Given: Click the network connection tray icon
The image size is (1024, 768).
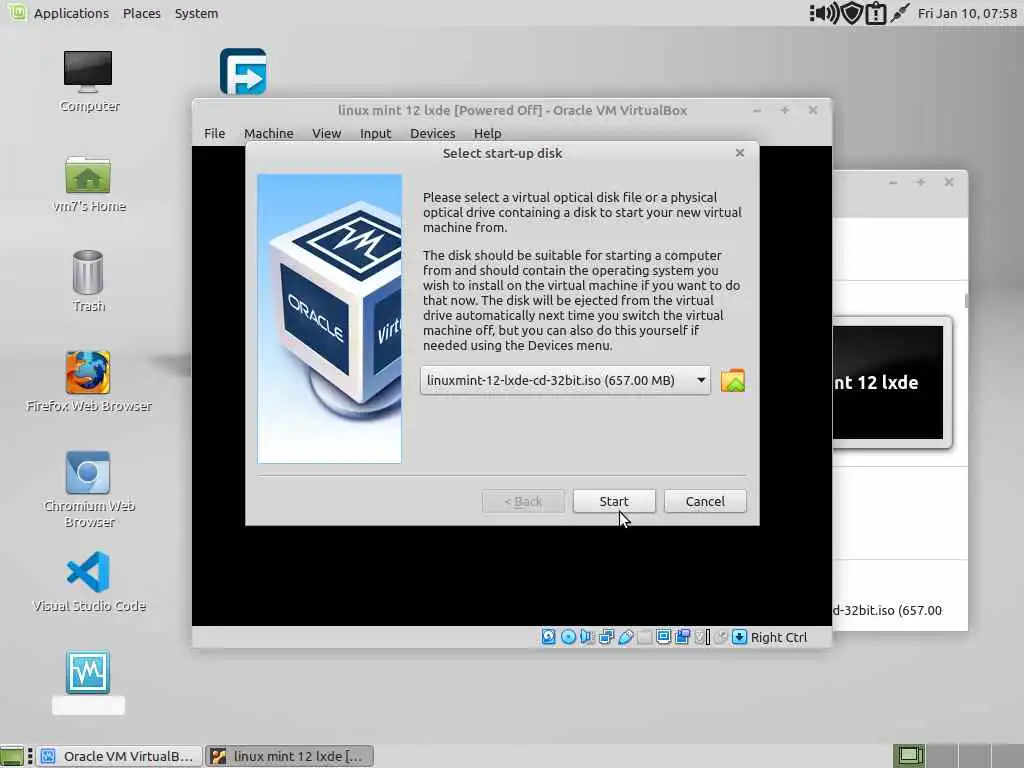Looking at the screenshot, I should pyautogui.click(x=900, y=13).
